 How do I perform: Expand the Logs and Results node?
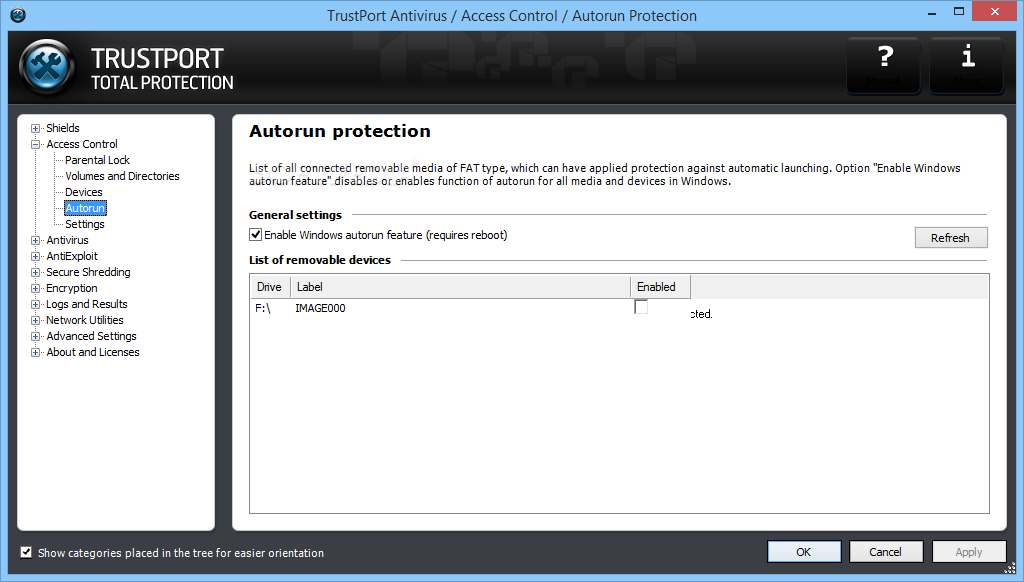[x=36, y=304]
